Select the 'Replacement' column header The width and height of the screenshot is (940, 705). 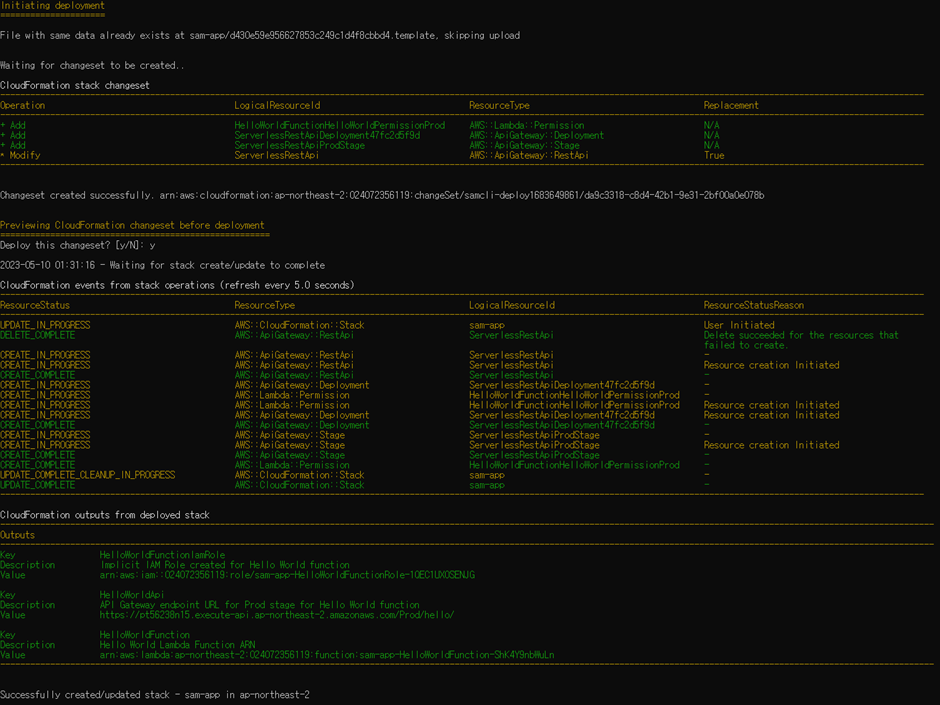coord(731,106)
